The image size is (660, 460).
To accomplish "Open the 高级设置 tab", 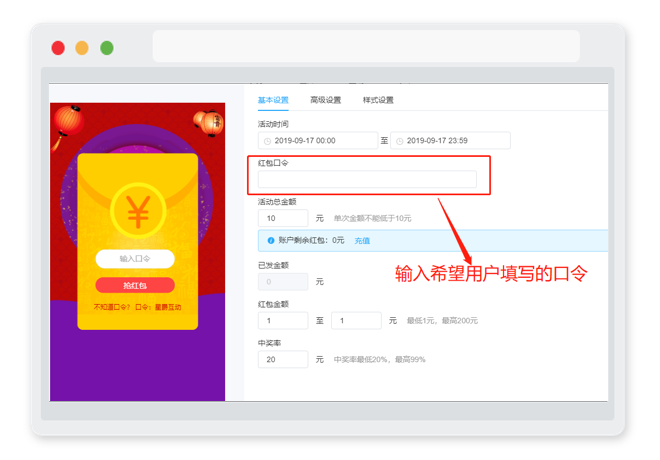I will click(x=325, y=100).
